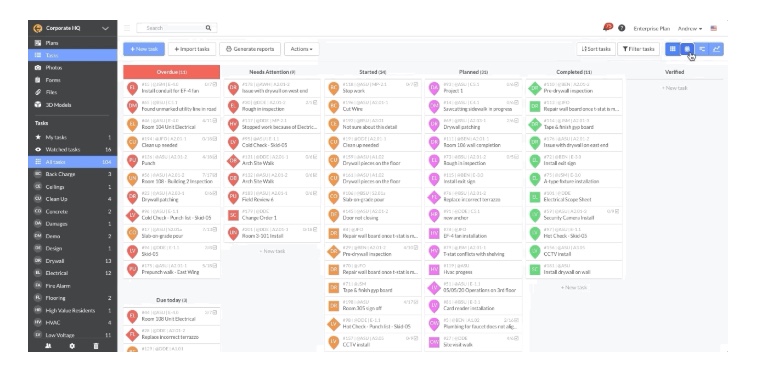Click the checklist counter on Rough in inspection in Needs Attention
This screenshot has height=366, width=764.
pos(311,102)
